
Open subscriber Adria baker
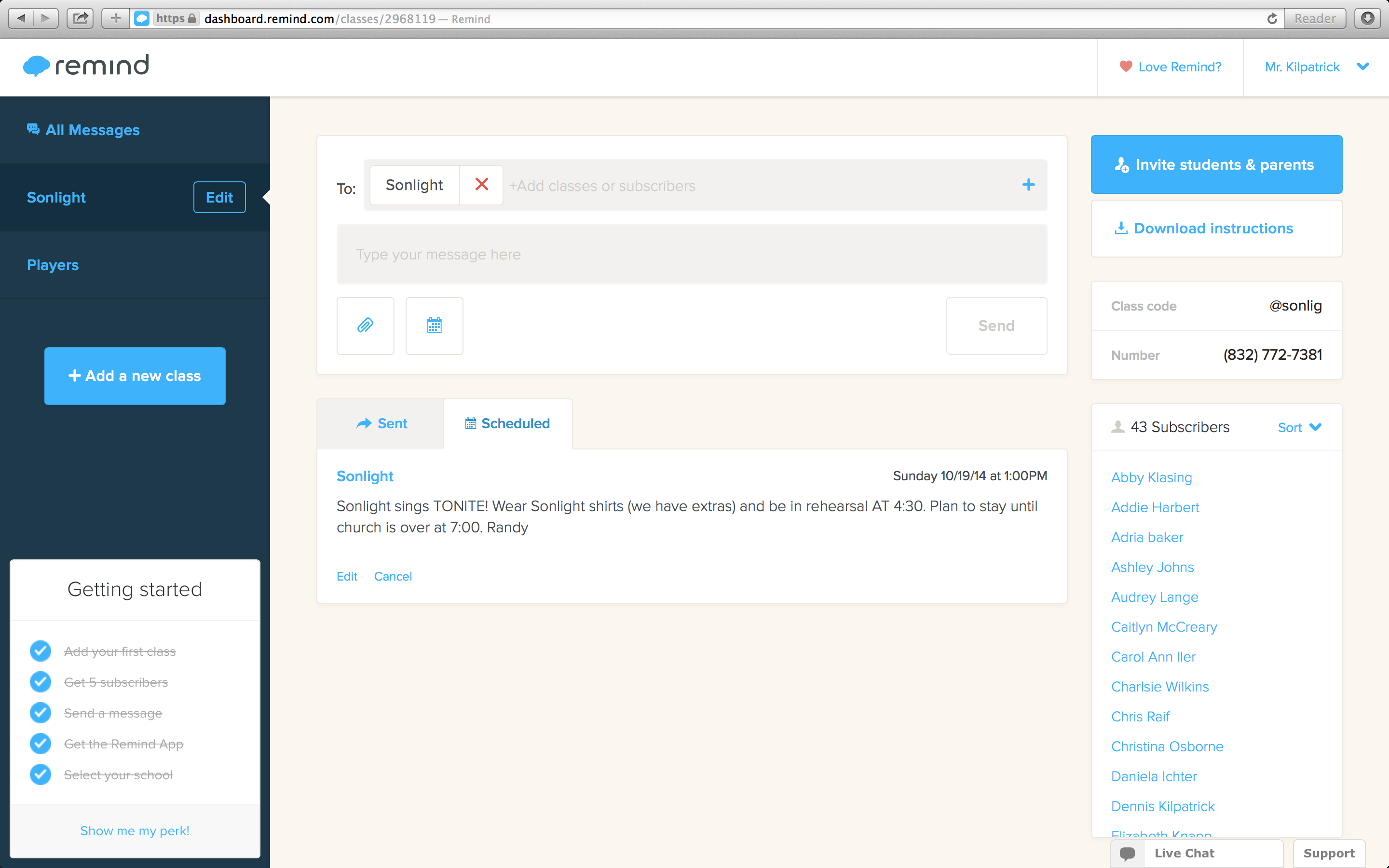(x=1147, y=537)
